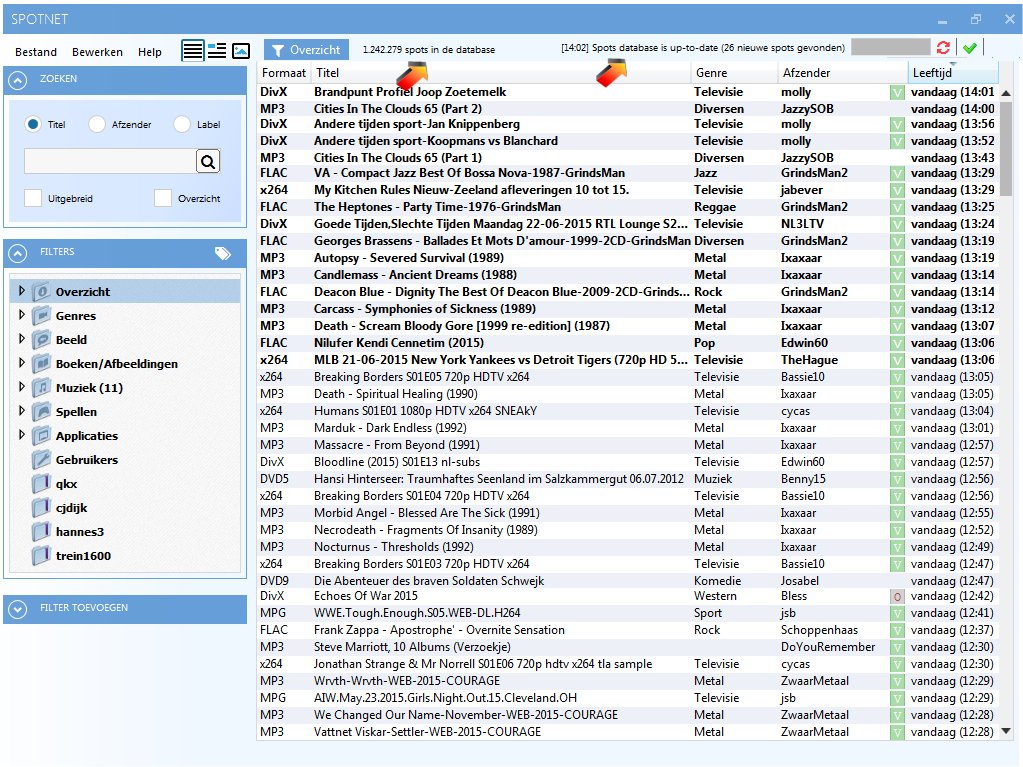Click green status icon on Frank Zappa row

[x=897, y=631]
